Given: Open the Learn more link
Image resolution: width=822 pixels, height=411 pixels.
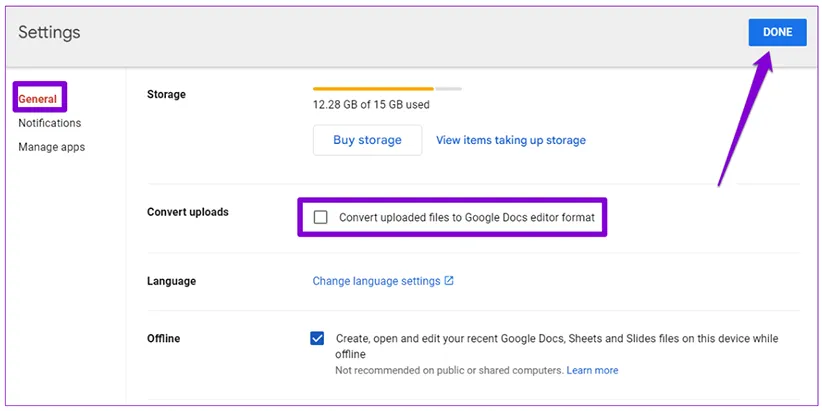Looking at the screenshot, I should pos(592,370).
